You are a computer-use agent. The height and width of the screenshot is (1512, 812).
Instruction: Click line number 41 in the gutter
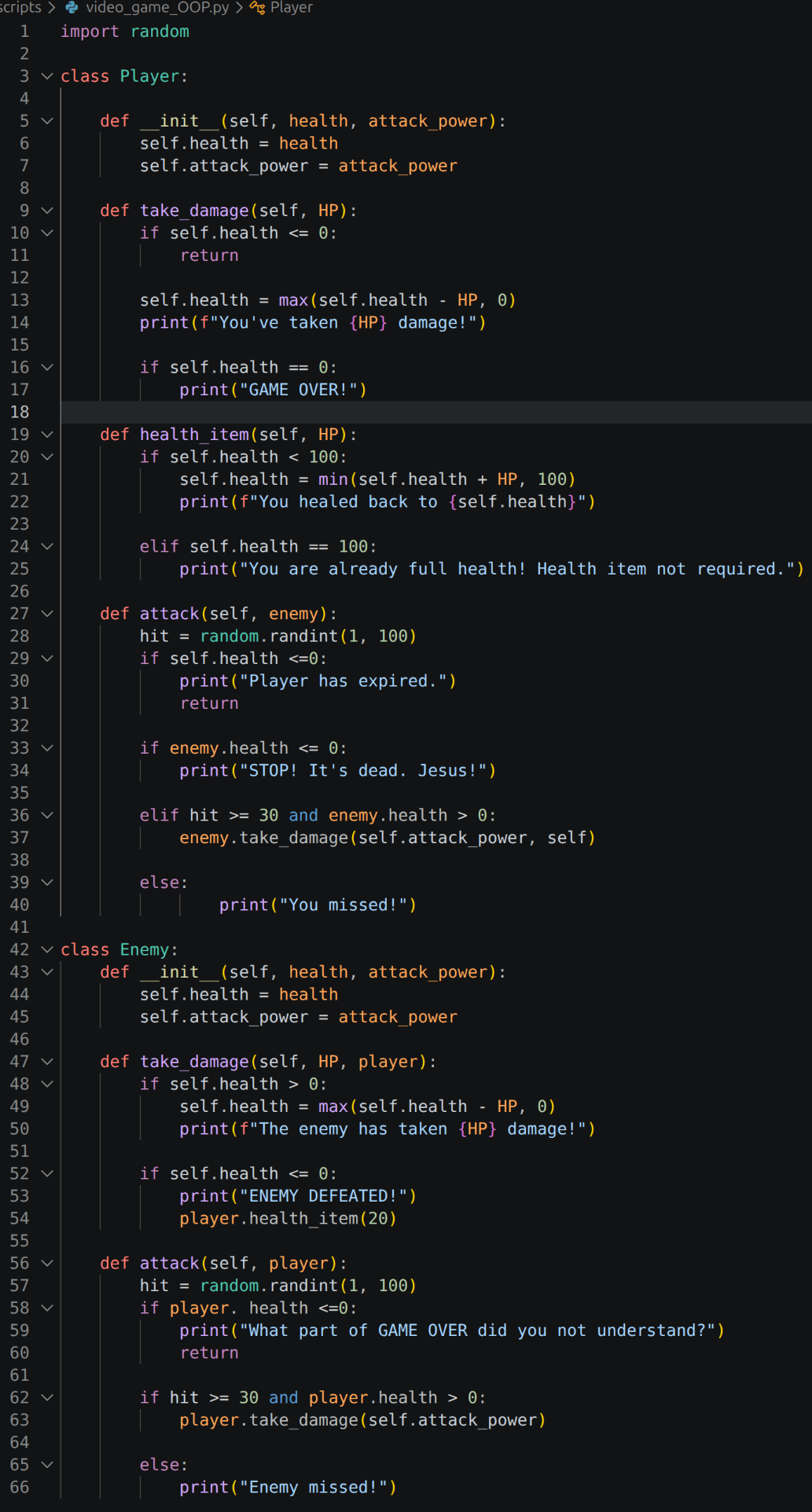pyautogui.click(x=20, y=927)
